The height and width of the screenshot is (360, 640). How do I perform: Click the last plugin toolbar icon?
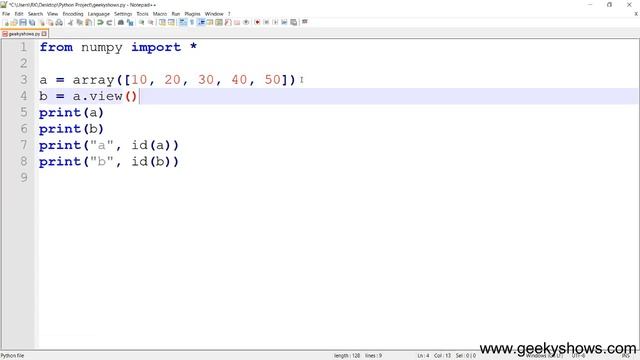tap(304, 22)
